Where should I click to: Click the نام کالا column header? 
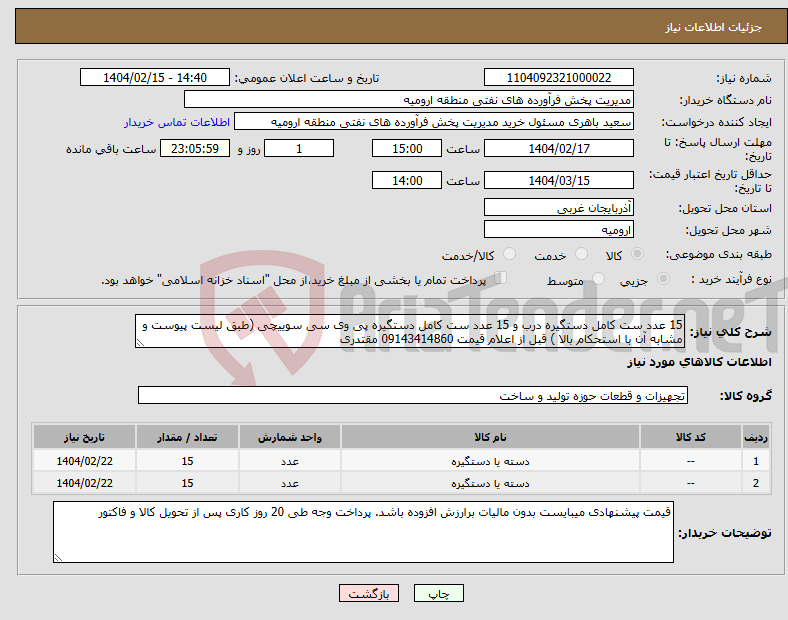490,437
